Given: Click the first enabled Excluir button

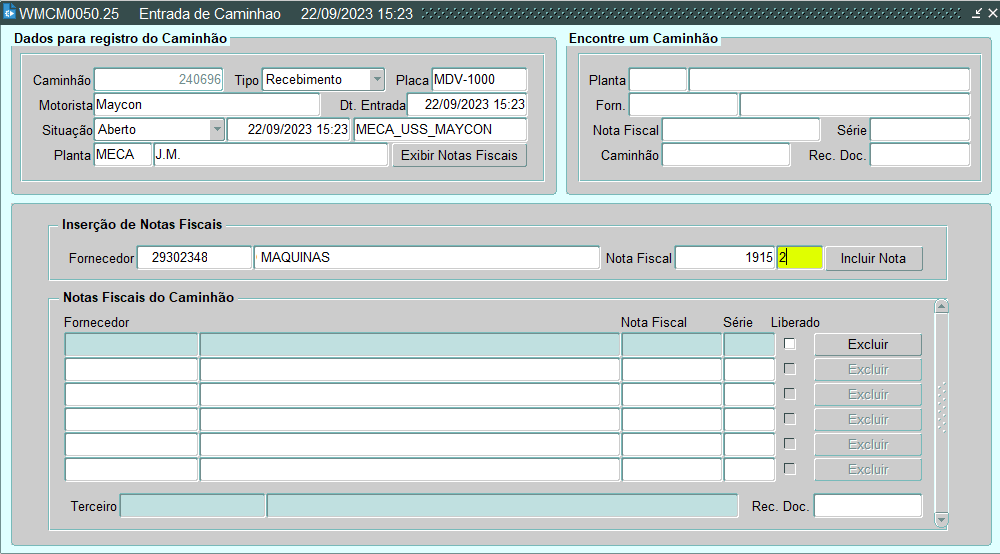Looking at the screenshot, I should [867, 344].
